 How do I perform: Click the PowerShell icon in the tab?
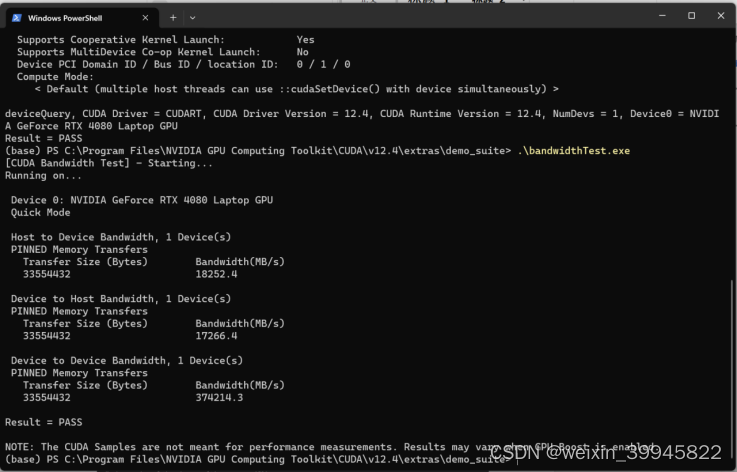coord(16,17)
